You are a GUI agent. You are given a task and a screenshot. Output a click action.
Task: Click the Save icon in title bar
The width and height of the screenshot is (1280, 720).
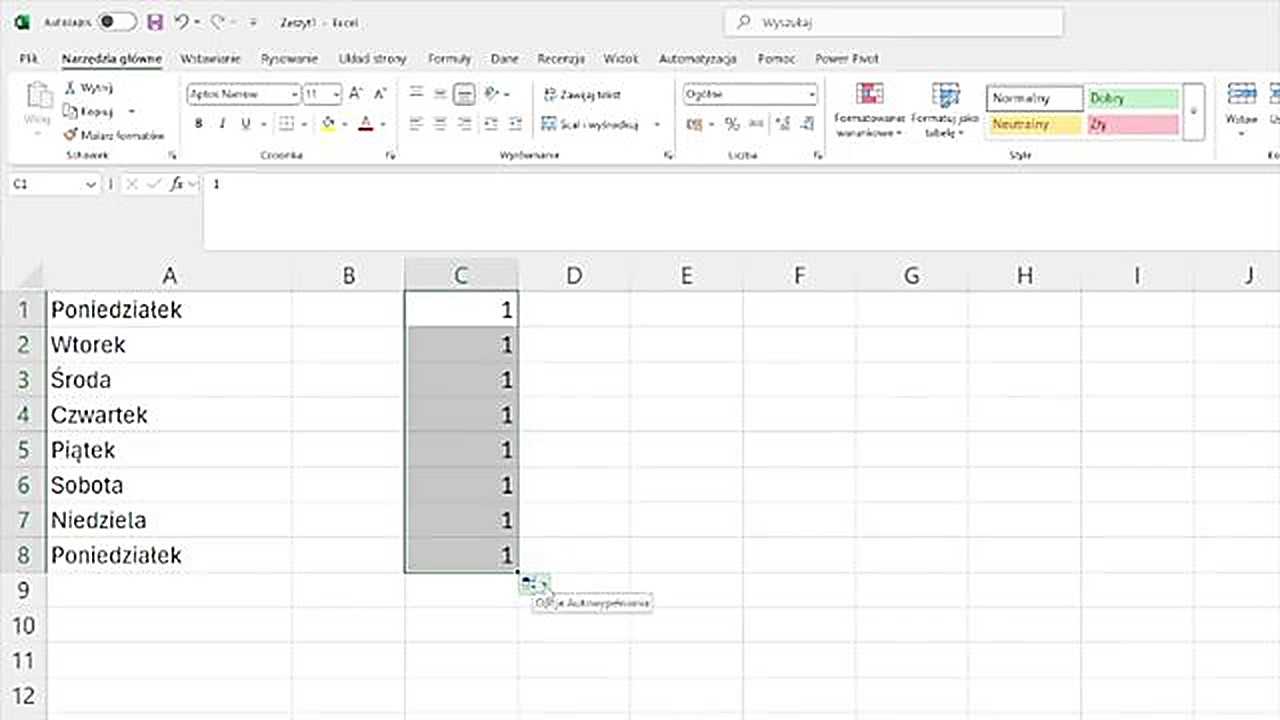tap(155, 22)
